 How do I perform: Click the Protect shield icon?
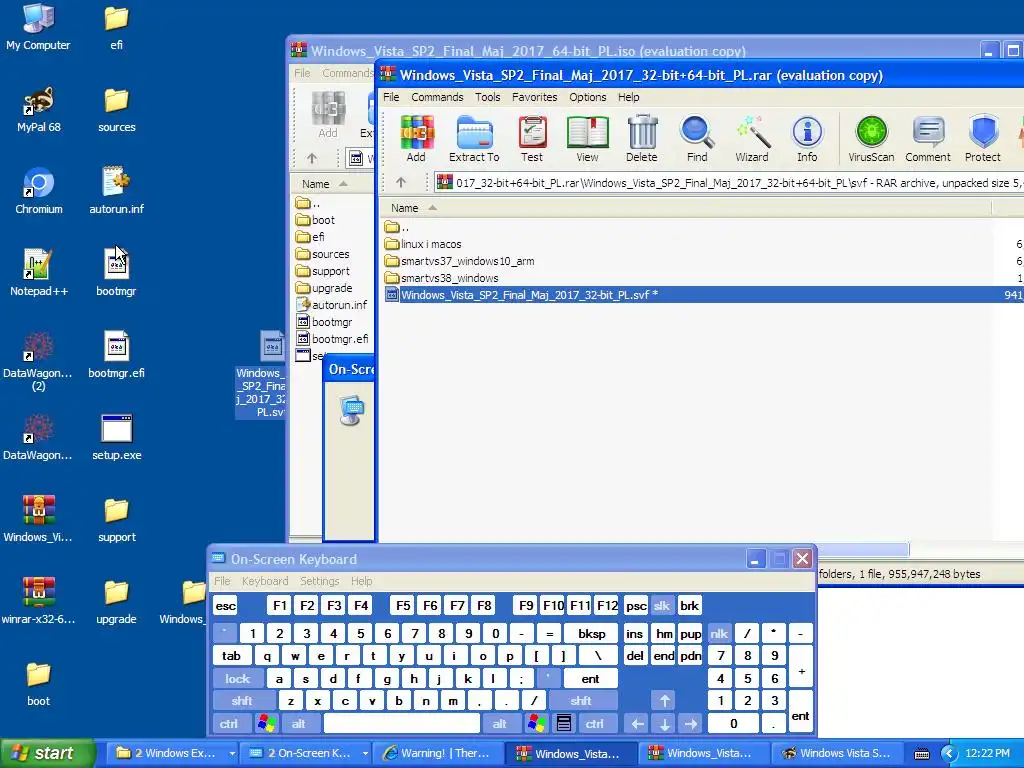click(x=983, y=138)
